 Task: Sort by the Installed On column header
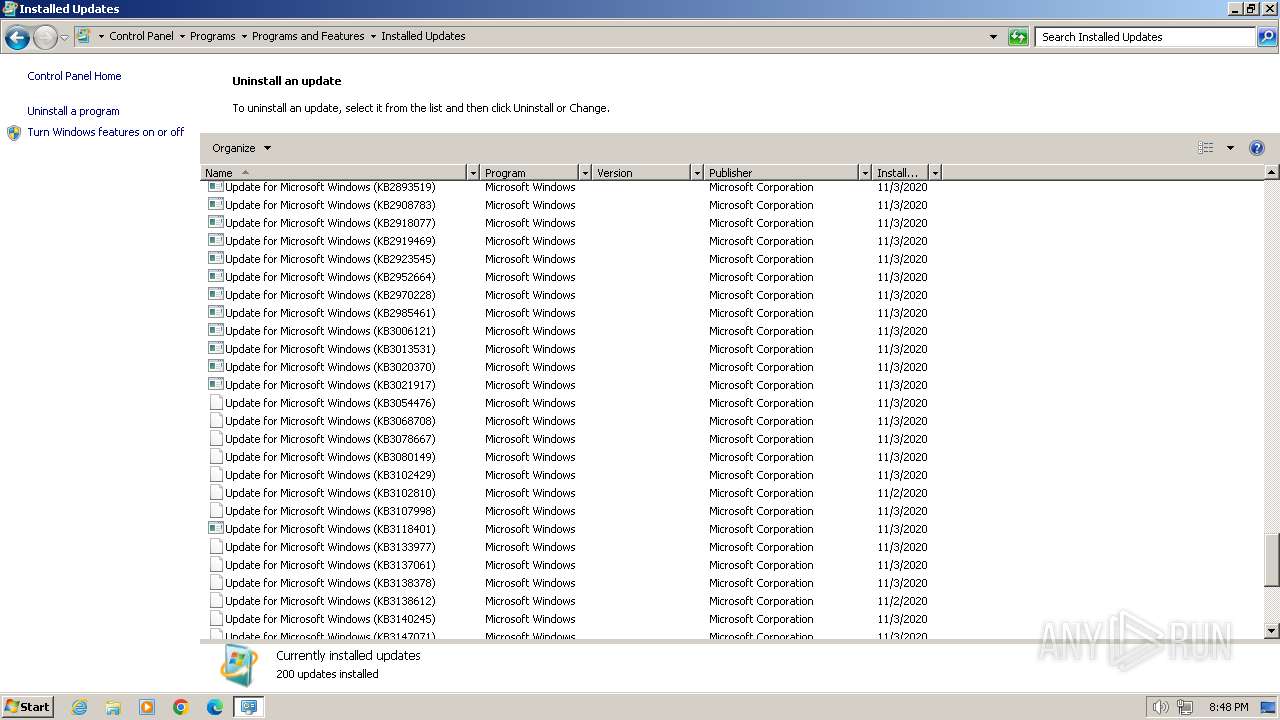click(900, 173)
